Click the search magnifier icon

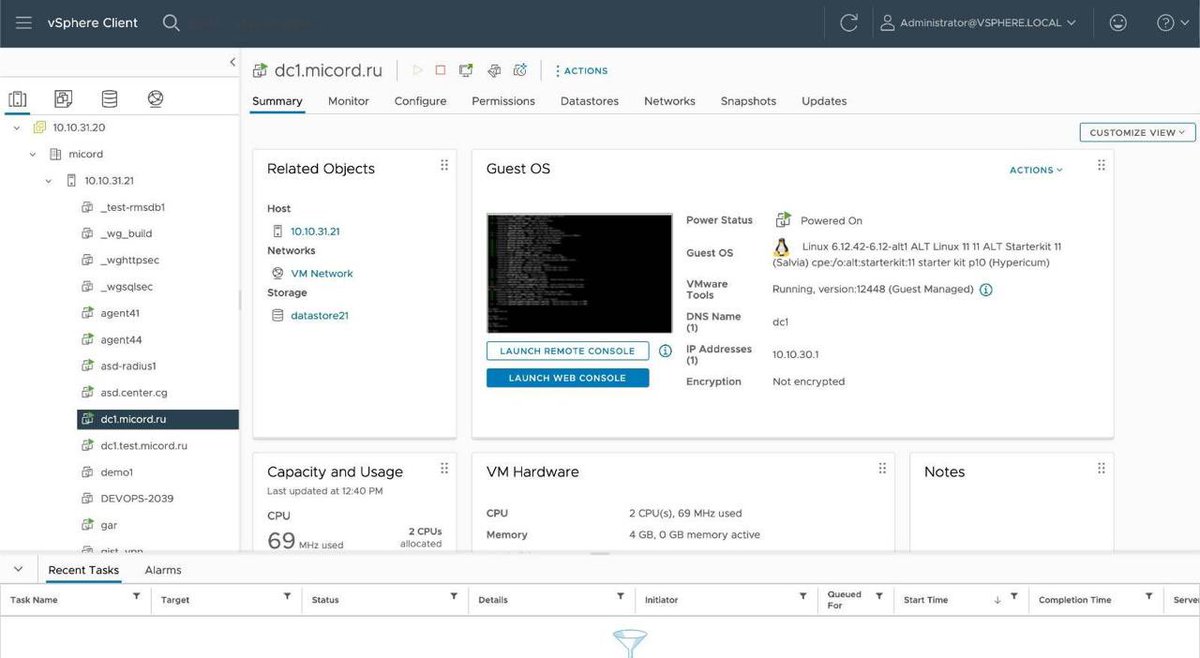(171, 22)
